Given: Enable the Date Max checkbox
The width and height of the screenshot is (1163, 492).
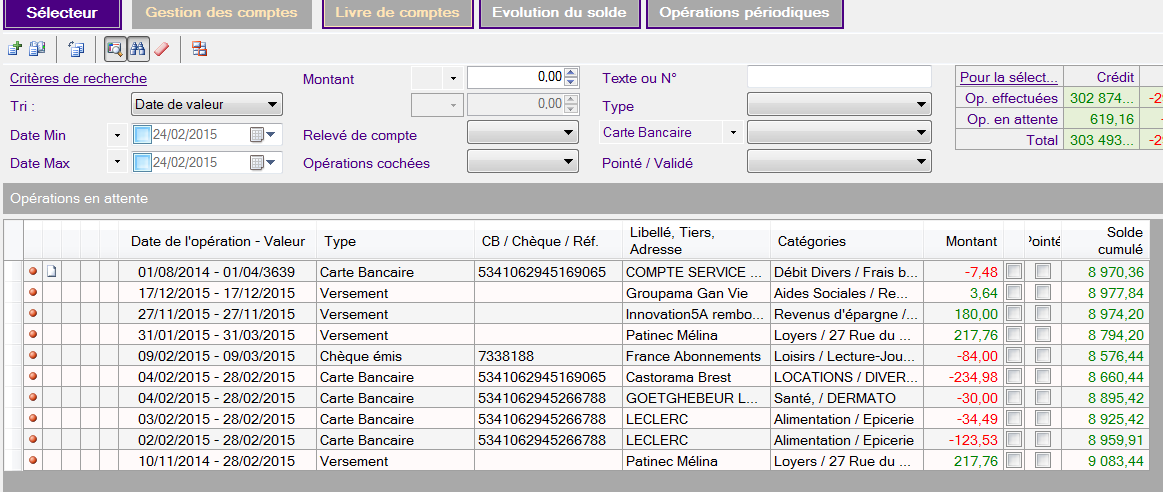Looking at the screenshot, I should tap(141, 163).
